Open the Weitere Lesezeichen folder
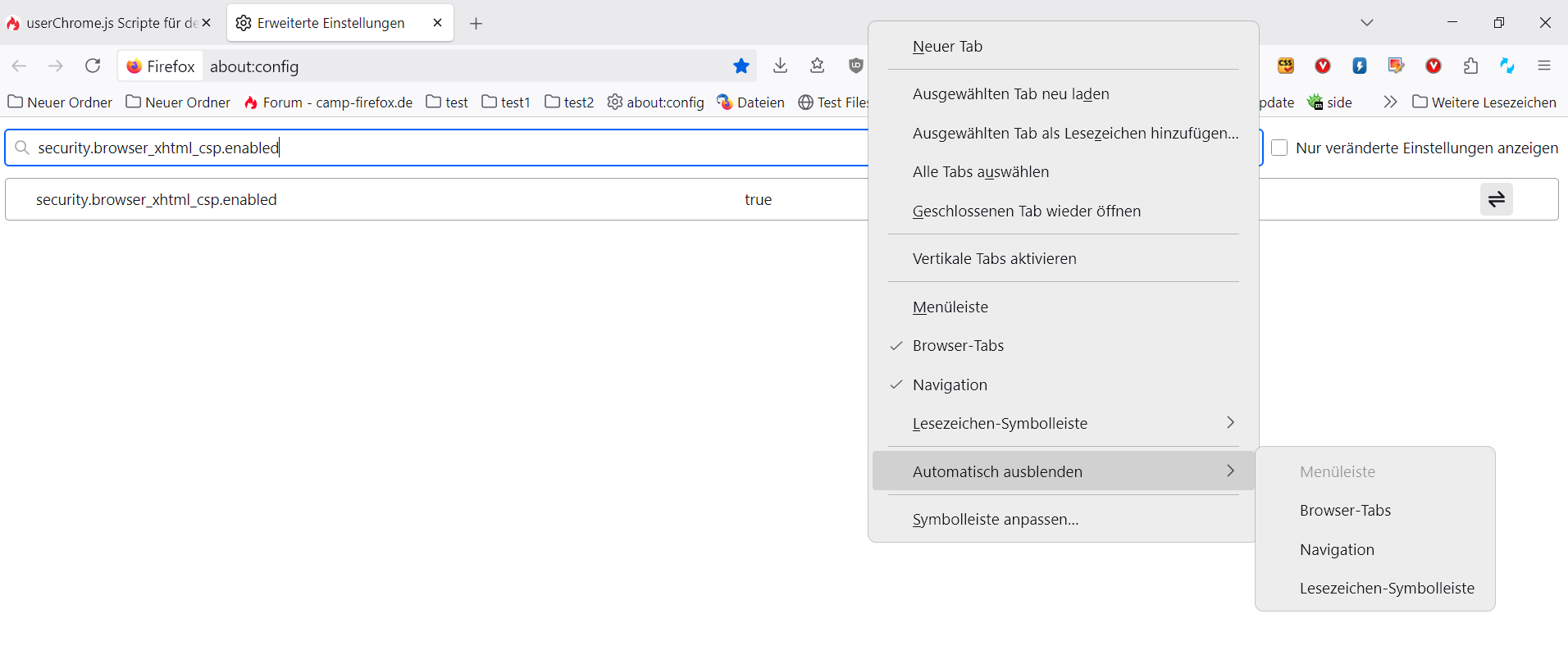 coord(1484,102)
